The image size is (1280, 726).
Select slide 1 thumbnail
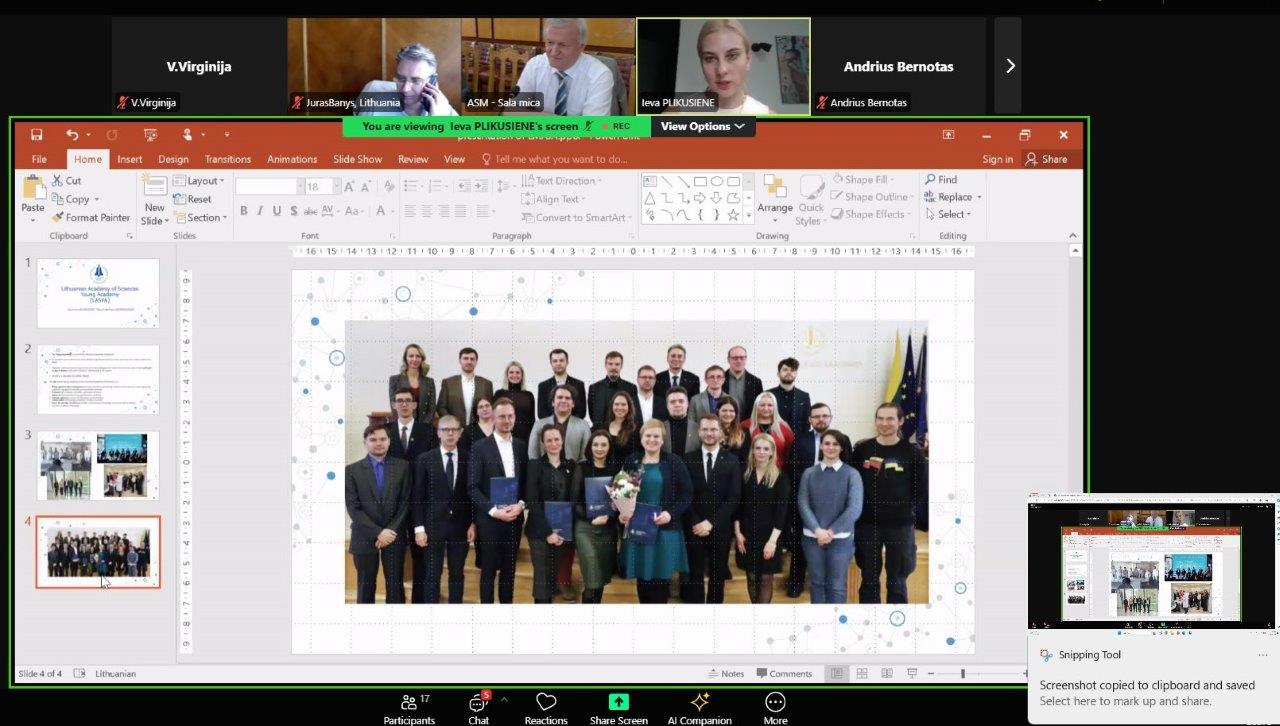click(x=98, y=293)
